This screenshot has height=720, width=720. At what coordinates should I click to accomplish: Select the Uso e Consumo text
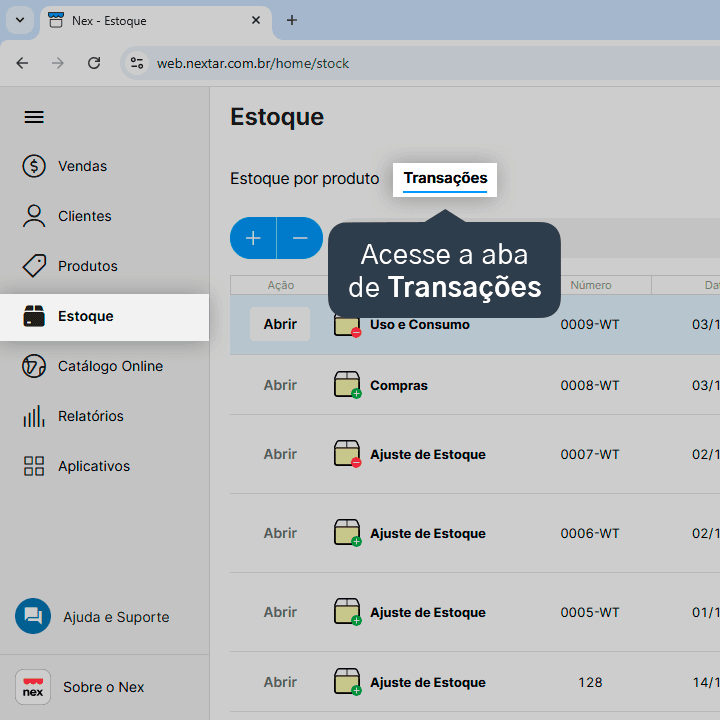[x=420, y=324]
